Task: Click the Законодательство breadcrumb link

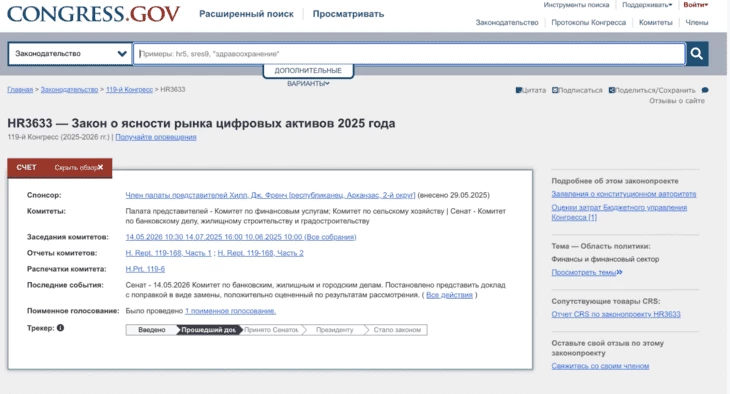Action: (69, 89)
